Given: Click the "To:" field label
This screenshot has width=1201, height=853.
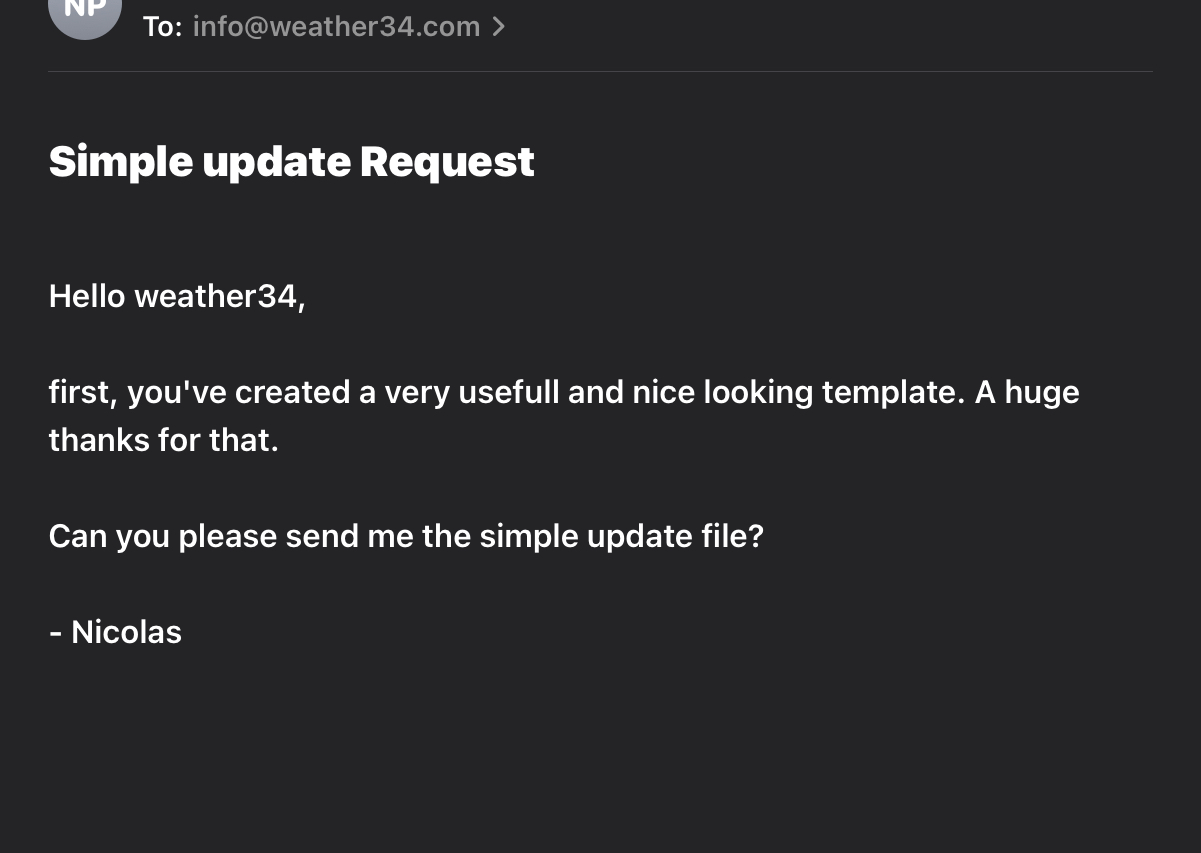Looking at the screenshot, I should tap(162, 27).
